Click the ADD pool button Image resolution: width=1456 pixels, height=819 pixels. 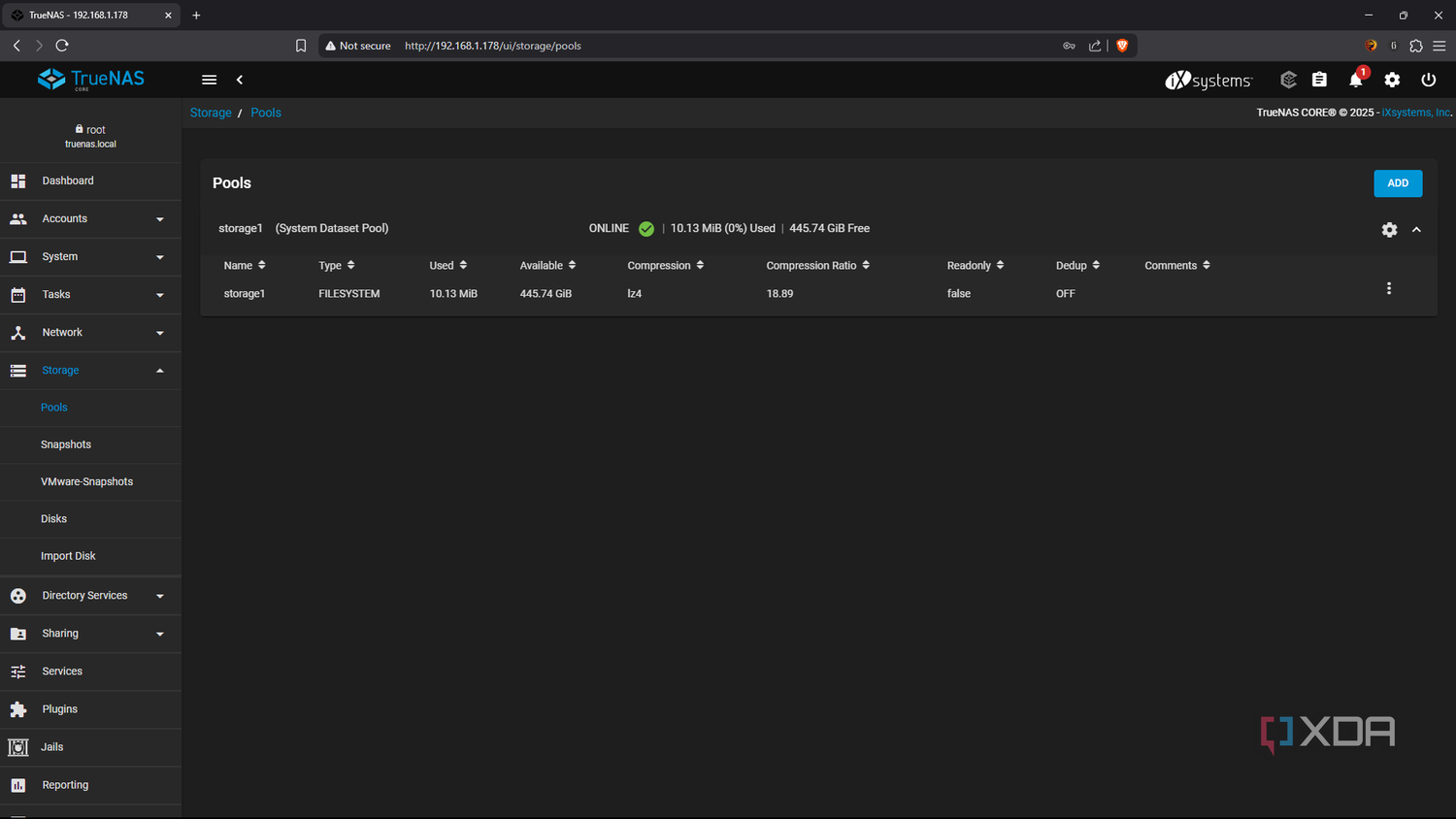(1398, 183)
